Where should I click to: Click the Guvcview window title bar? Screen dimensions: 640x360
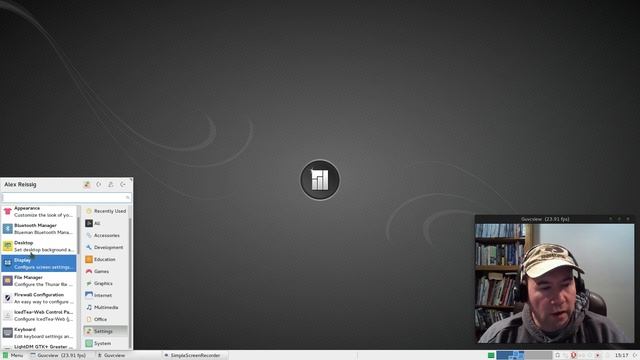(x=555, y=219)
